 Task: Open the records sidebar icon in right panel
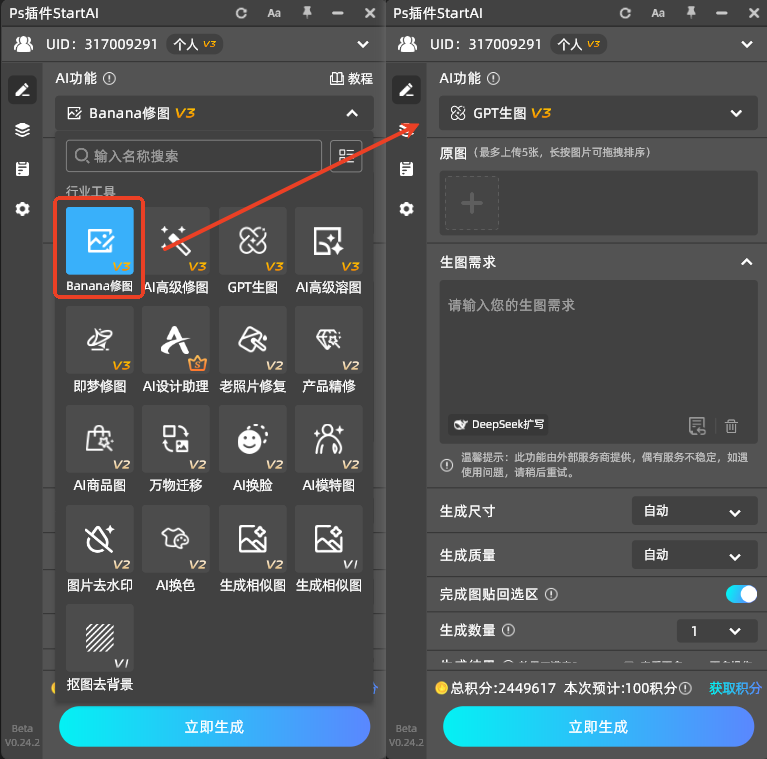[x=406, y=169]
